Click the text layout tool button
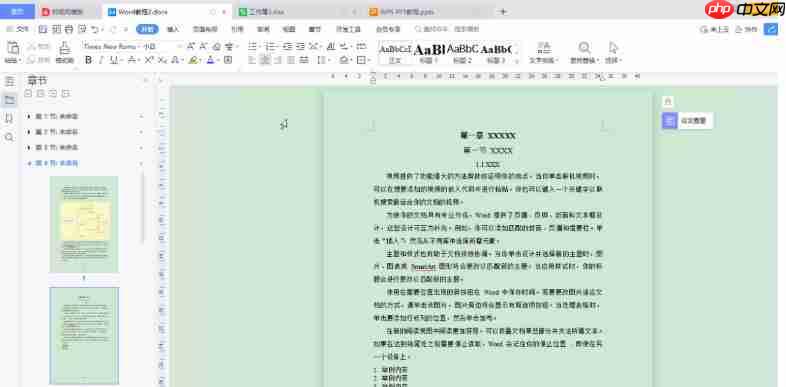786x387 pixels. point(543,53)
